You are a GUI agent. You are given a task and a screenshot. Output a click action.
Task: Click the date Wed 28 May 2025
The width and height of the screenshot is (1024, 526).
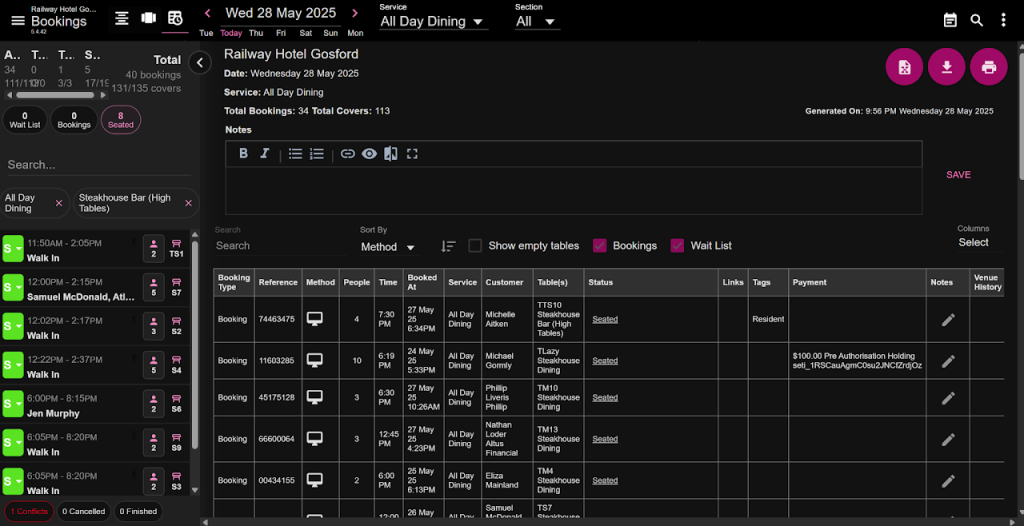pyautogui.click(x=281, y=13)
